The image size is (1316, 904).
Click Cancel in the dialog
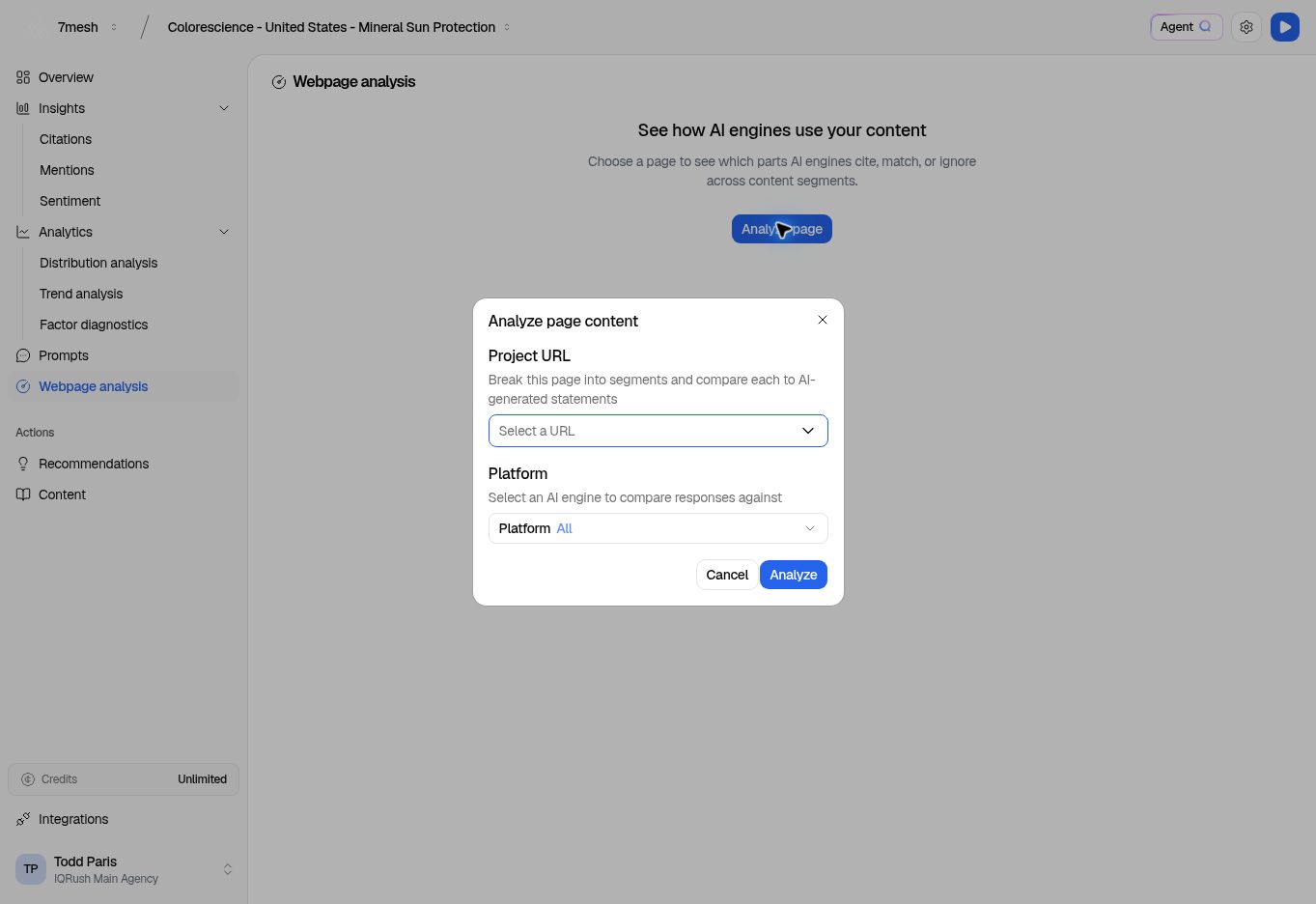point(727,575)
